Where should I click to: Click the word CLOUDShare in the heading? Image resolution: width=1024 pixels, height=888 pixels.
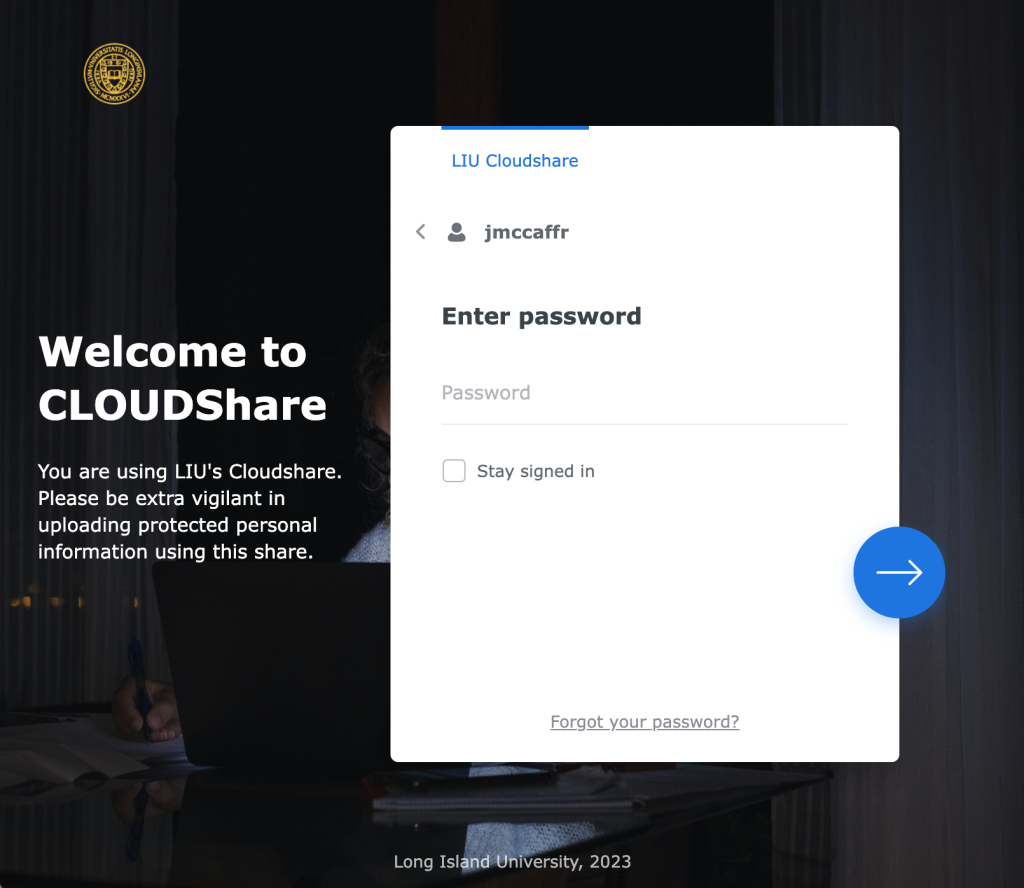pyautogui.click(x=182, y=405)
